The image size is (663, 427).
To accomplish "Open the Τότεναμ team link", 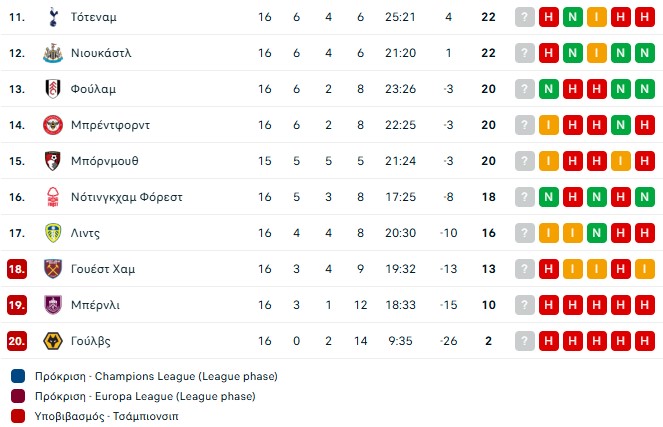I will [94, 17].
